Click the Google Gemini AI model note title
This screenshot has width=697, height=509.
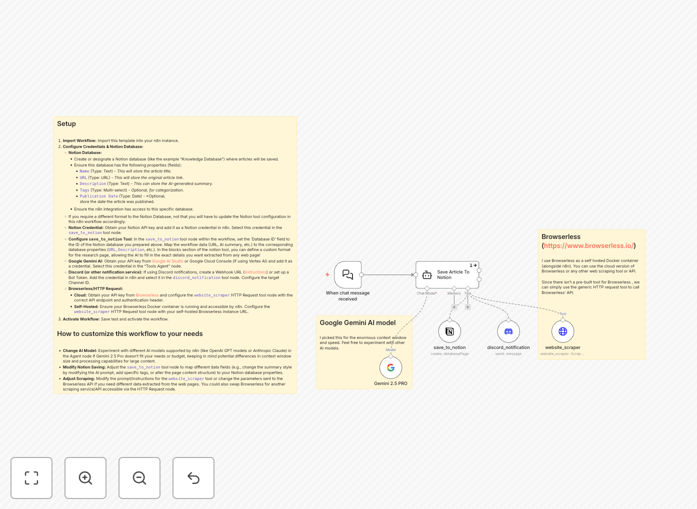pos(357,323)
